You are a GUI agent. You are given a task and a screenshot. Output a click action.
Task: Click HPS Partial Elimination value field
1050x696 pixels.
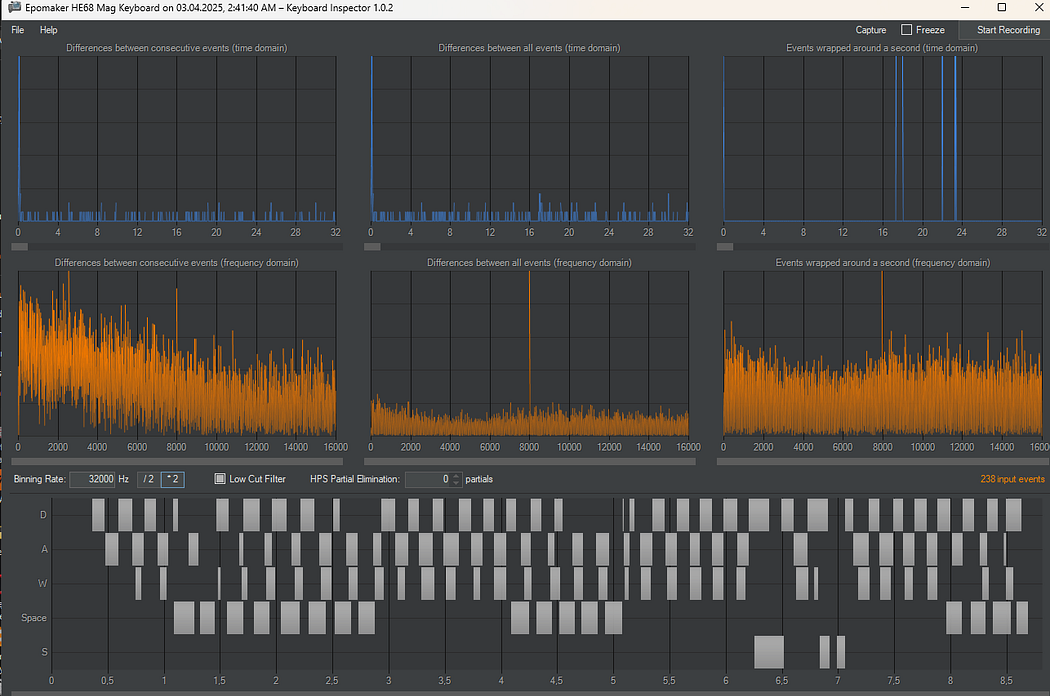pyautogui.click(x=428, y=480)
